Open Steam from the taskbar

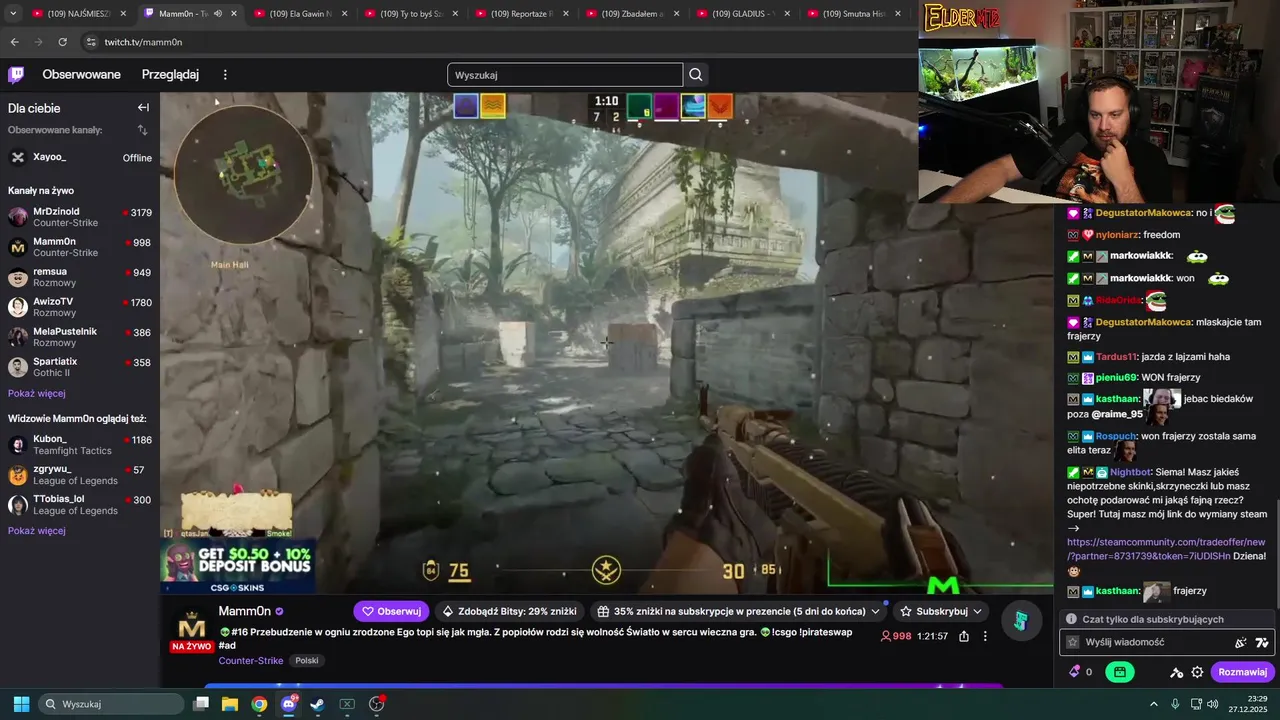(x=318, y=704)
